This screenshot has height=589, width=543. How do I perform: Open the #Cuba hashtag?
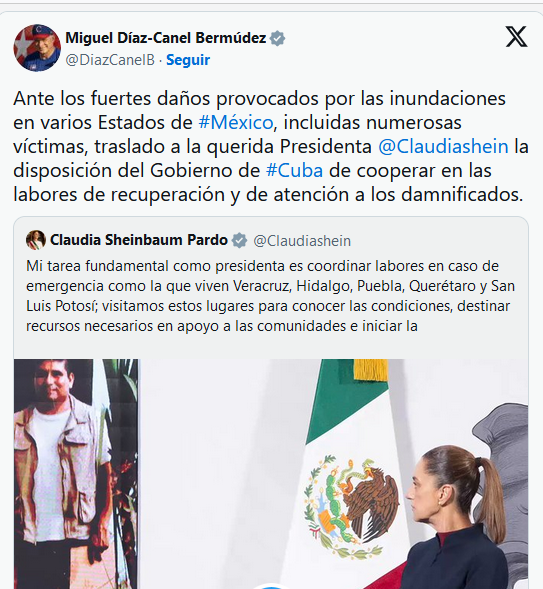click(294, 171)
